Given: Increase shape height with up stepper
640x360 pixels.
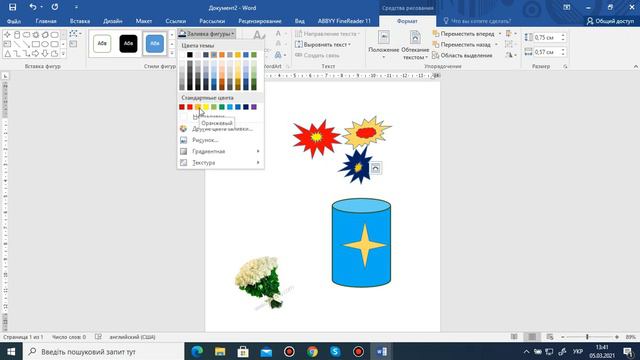Looking at the screenshot, I should point(563,35).
